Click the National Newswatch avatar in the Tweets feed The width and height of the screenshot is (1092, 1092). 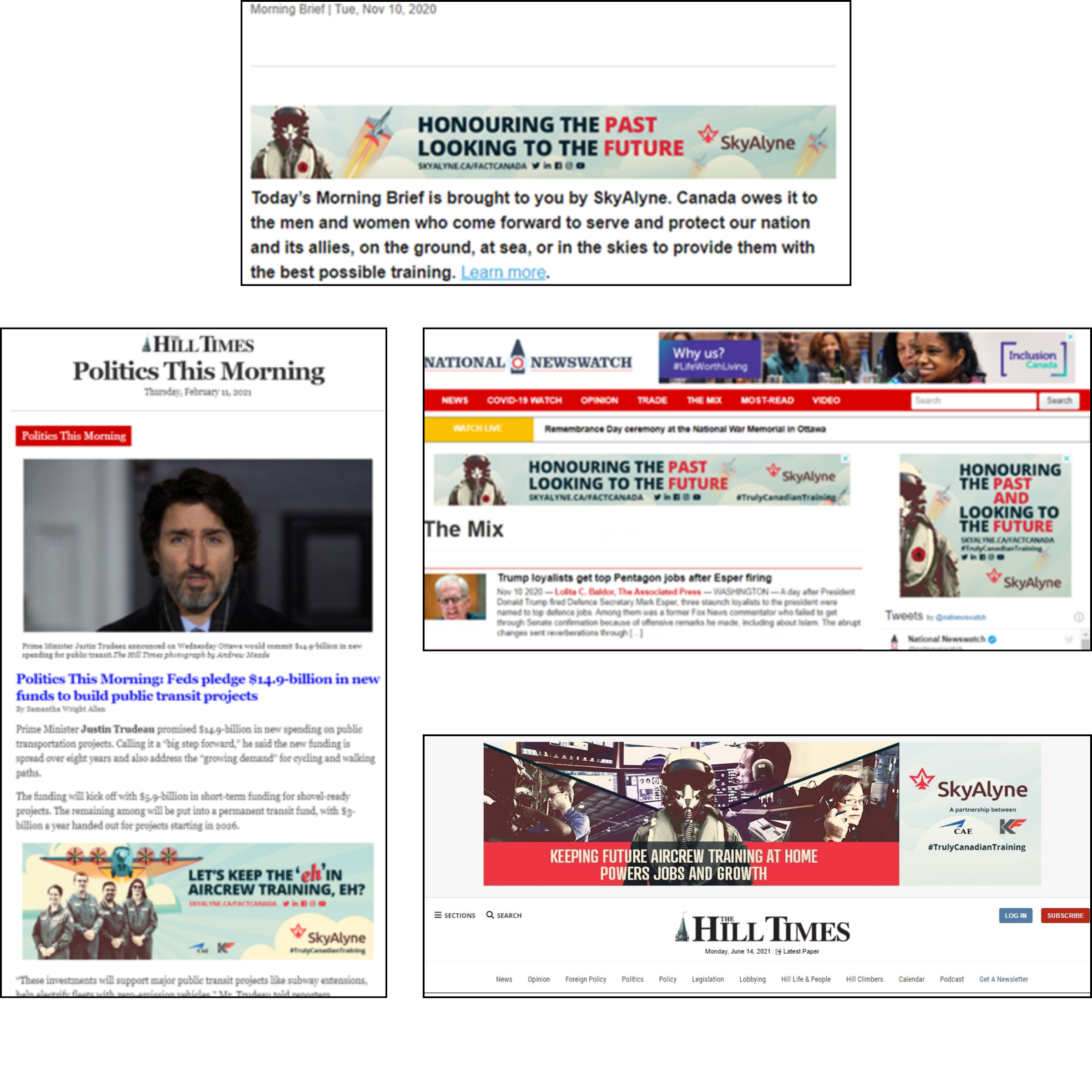tap(894, 641)
